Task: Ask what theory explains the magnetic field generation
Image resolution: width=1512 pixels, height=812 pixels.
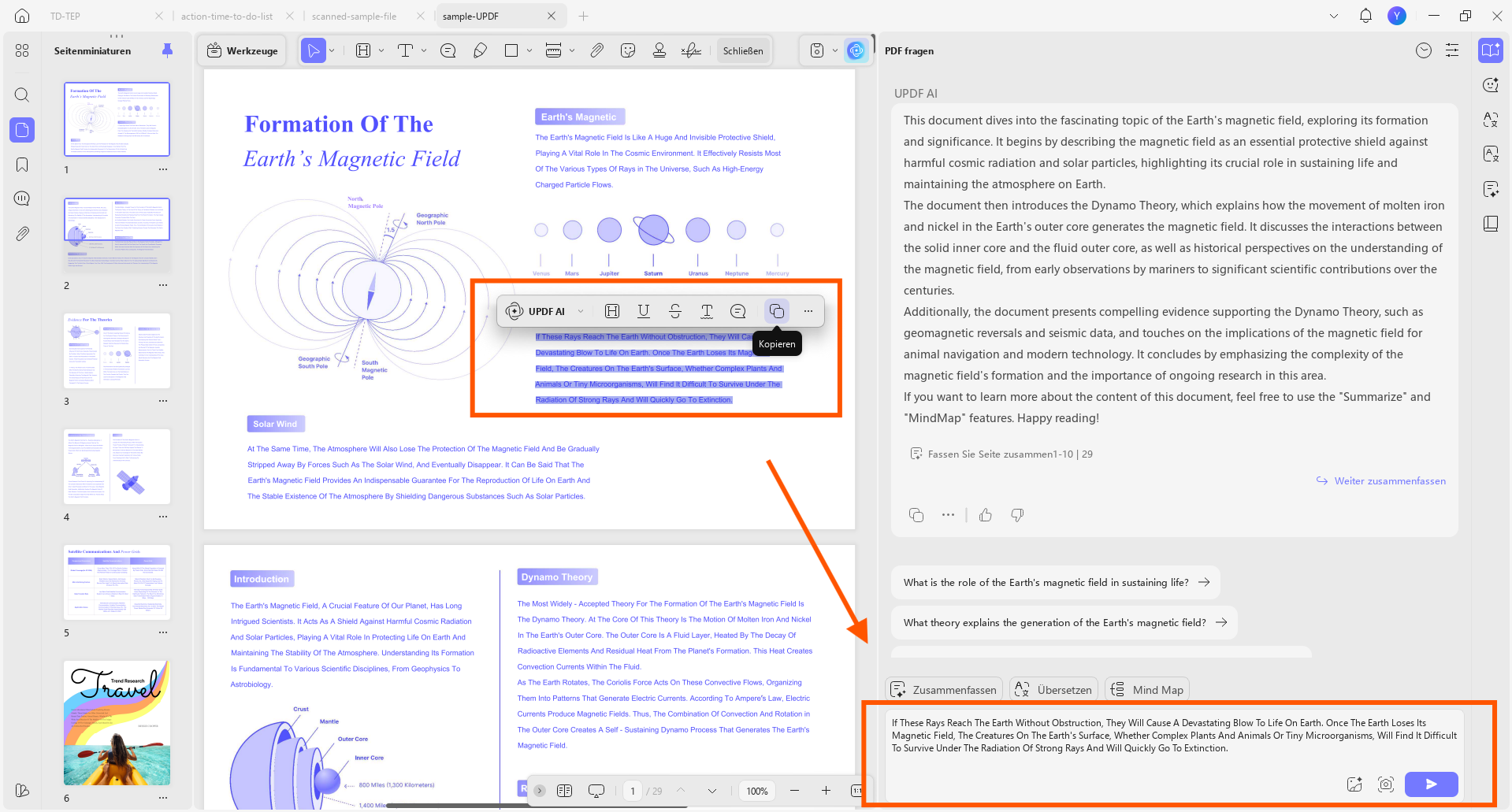Action: point(1064,622)
